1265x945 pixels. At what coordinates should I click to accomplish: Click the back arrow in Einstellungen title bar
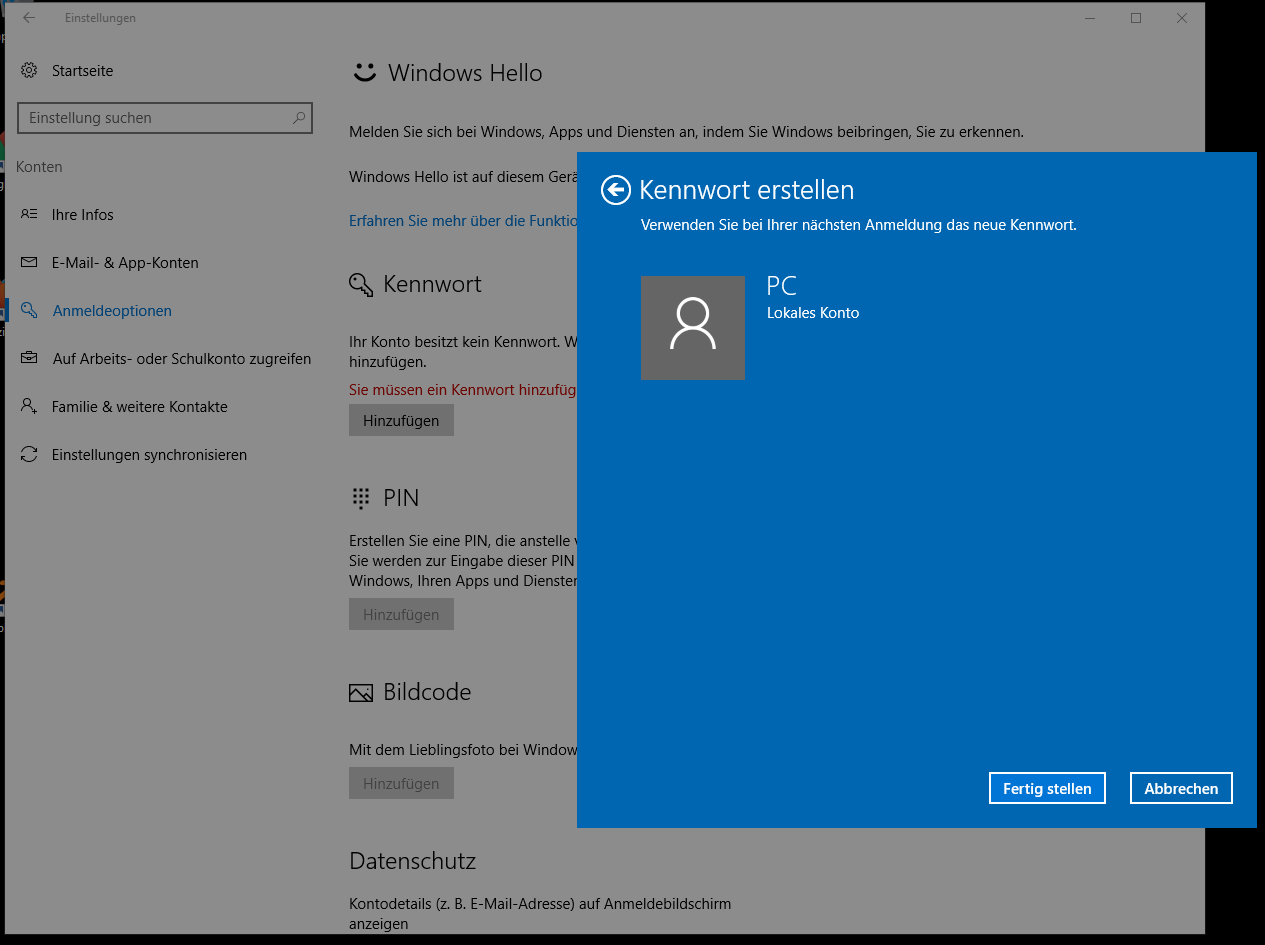[x=29, y=18]
